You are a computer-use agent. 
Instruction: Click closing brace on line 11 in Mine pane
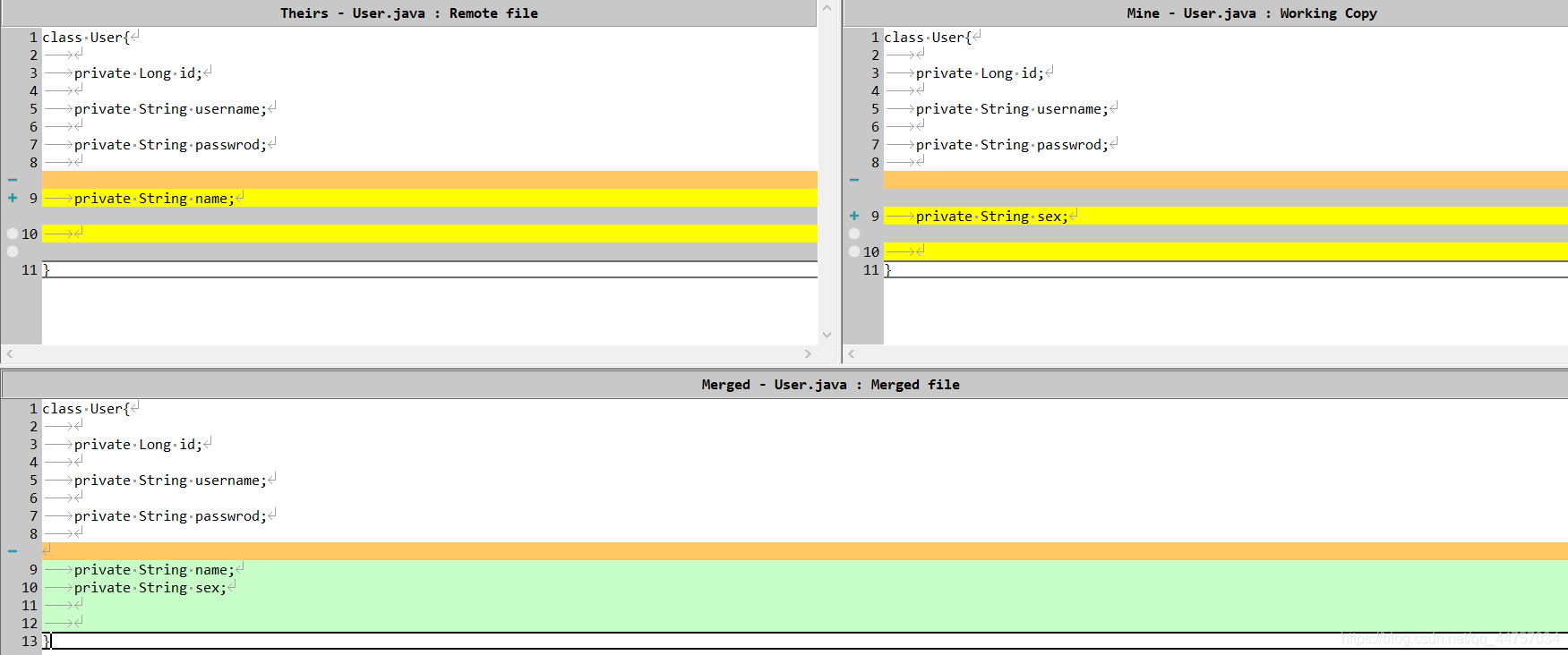click(x=887, y=269)
